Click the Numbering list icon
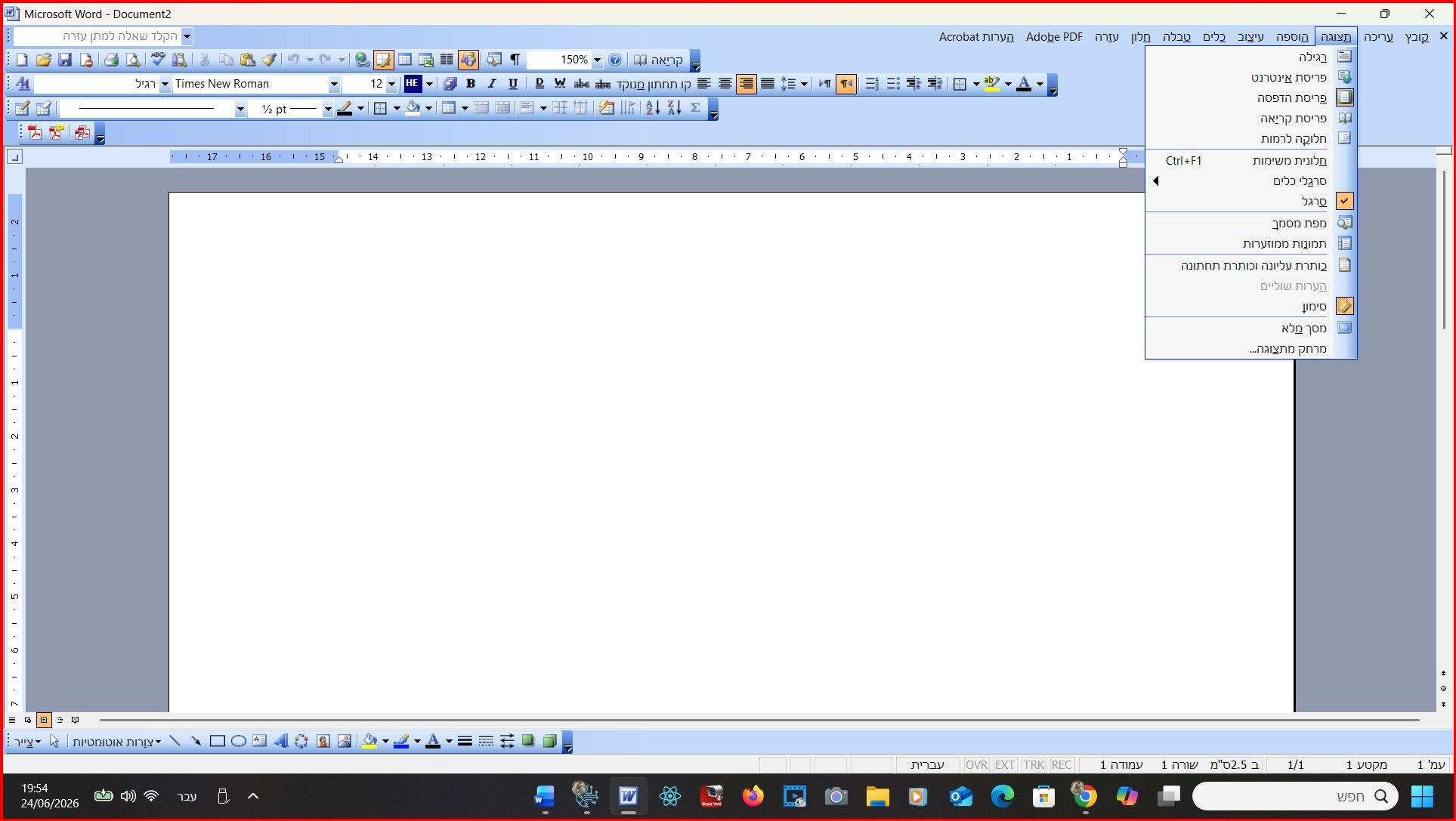The height and width of the screenshot is (821, 1456). click(871, 84)
